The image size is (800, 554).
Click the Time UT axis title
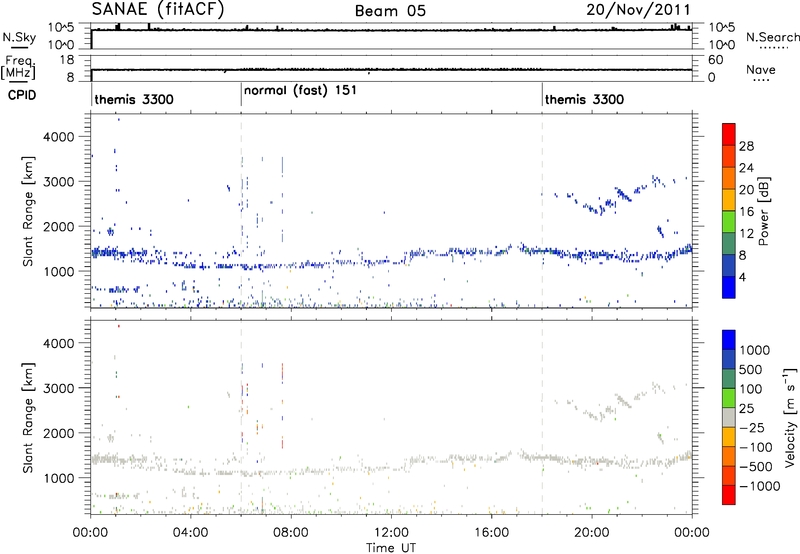(x=391, y=548)
